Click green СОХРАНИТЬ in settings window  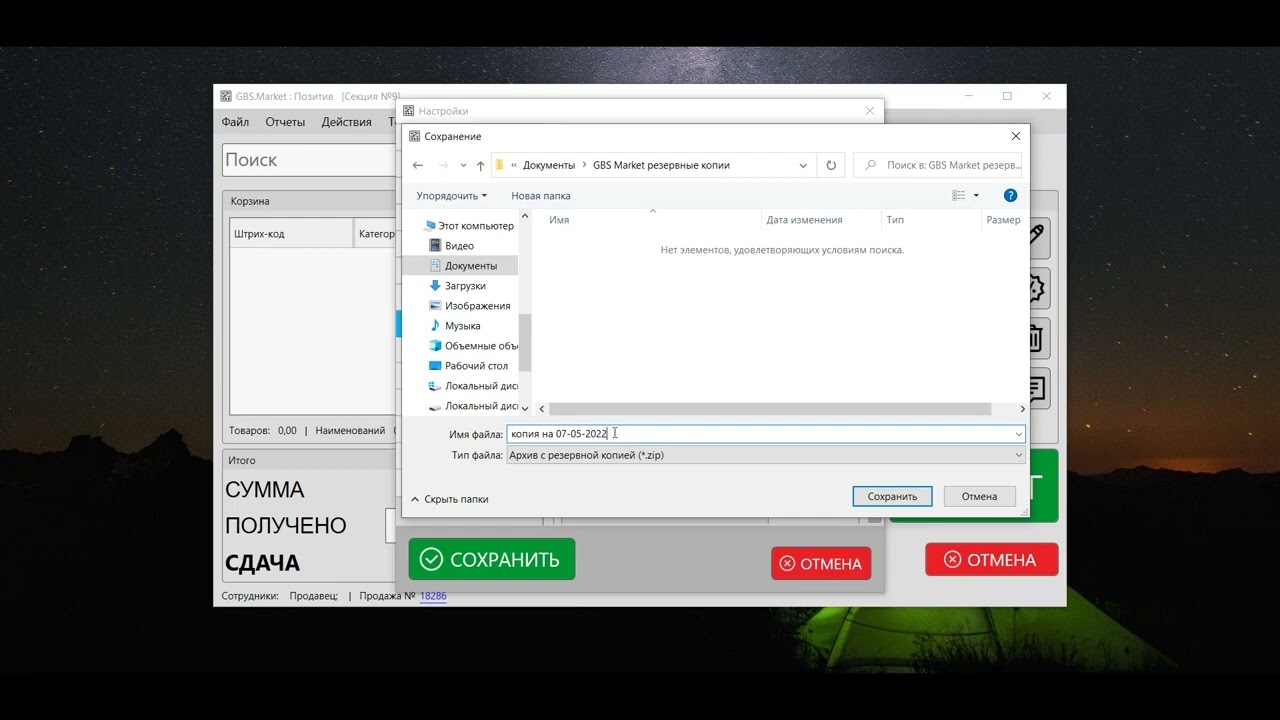(x=492, y=559)
